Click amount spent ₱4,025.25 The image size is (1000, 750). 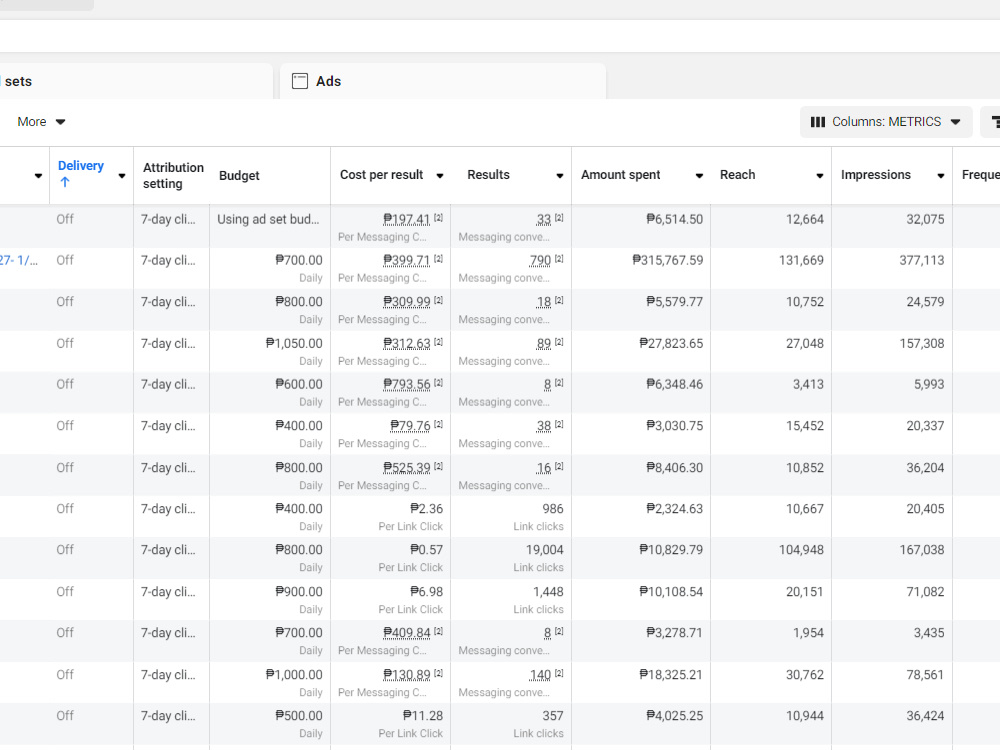click(x=674, y=716)
